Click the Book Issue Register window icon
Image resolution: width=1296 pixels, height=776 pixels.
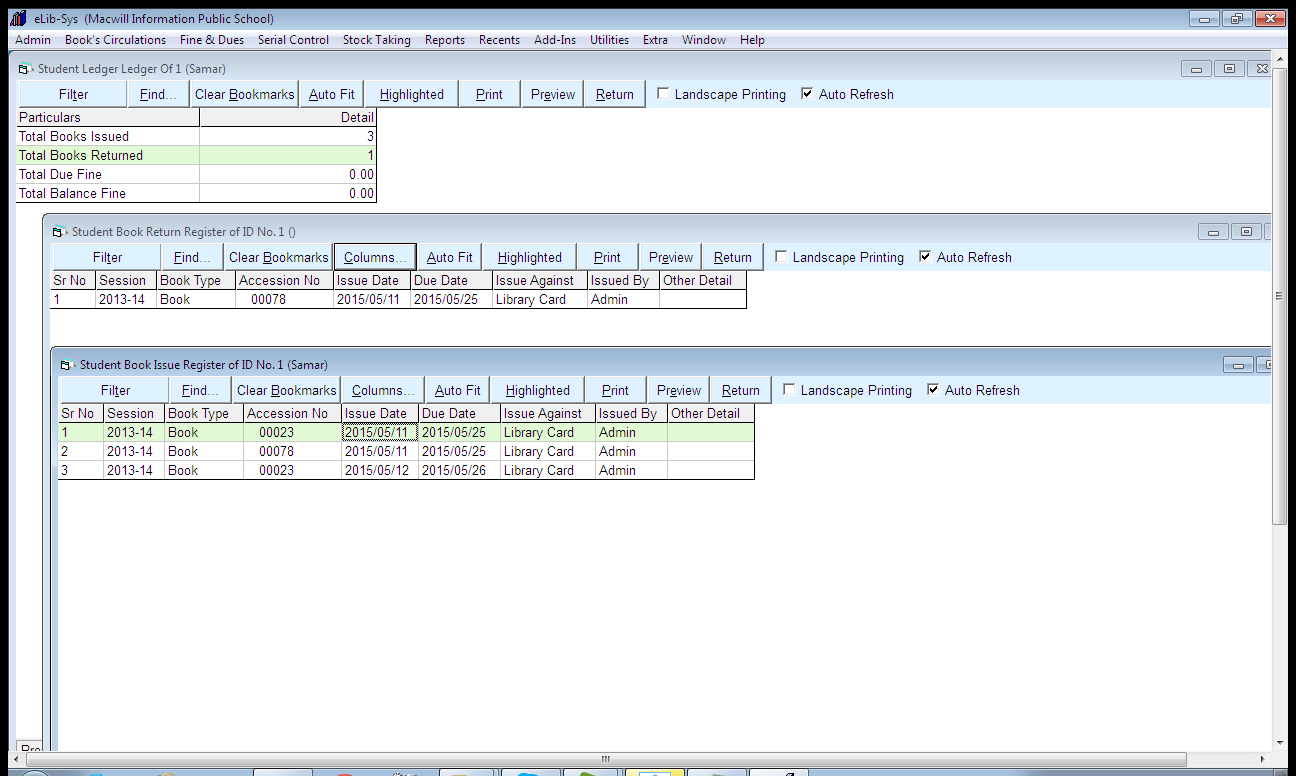pyautogui.click(x=67, y=365)
